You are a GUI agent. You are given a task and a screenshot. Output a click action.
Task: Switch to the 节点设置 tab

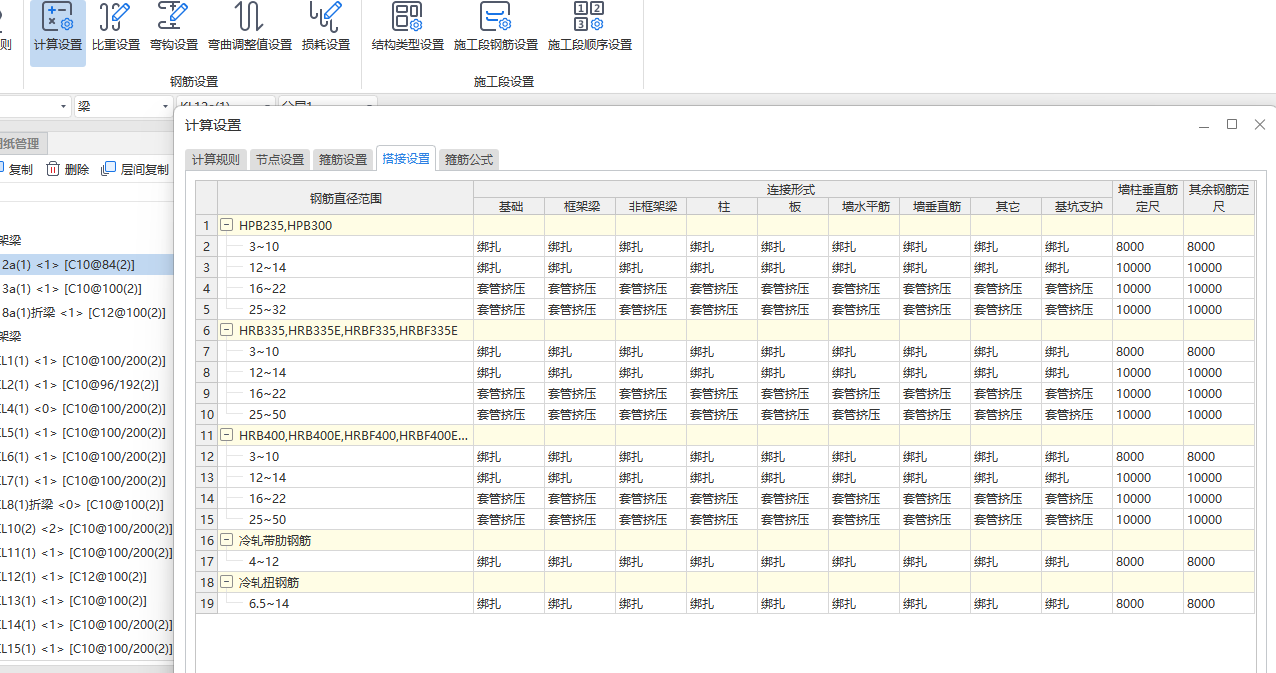pyautogui.click(x=279, y=160)
